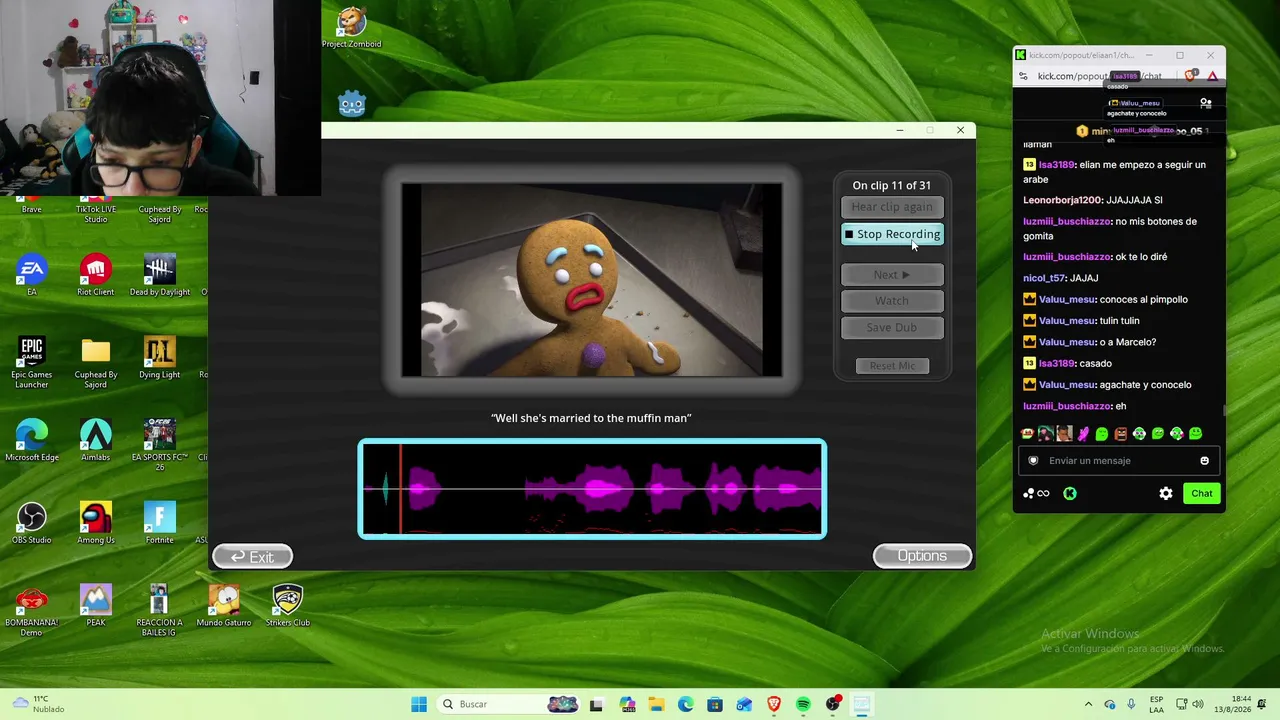
Task: Launch the Strikers Club shortcut
Action: pyautogui.click(x=288, y=606)
